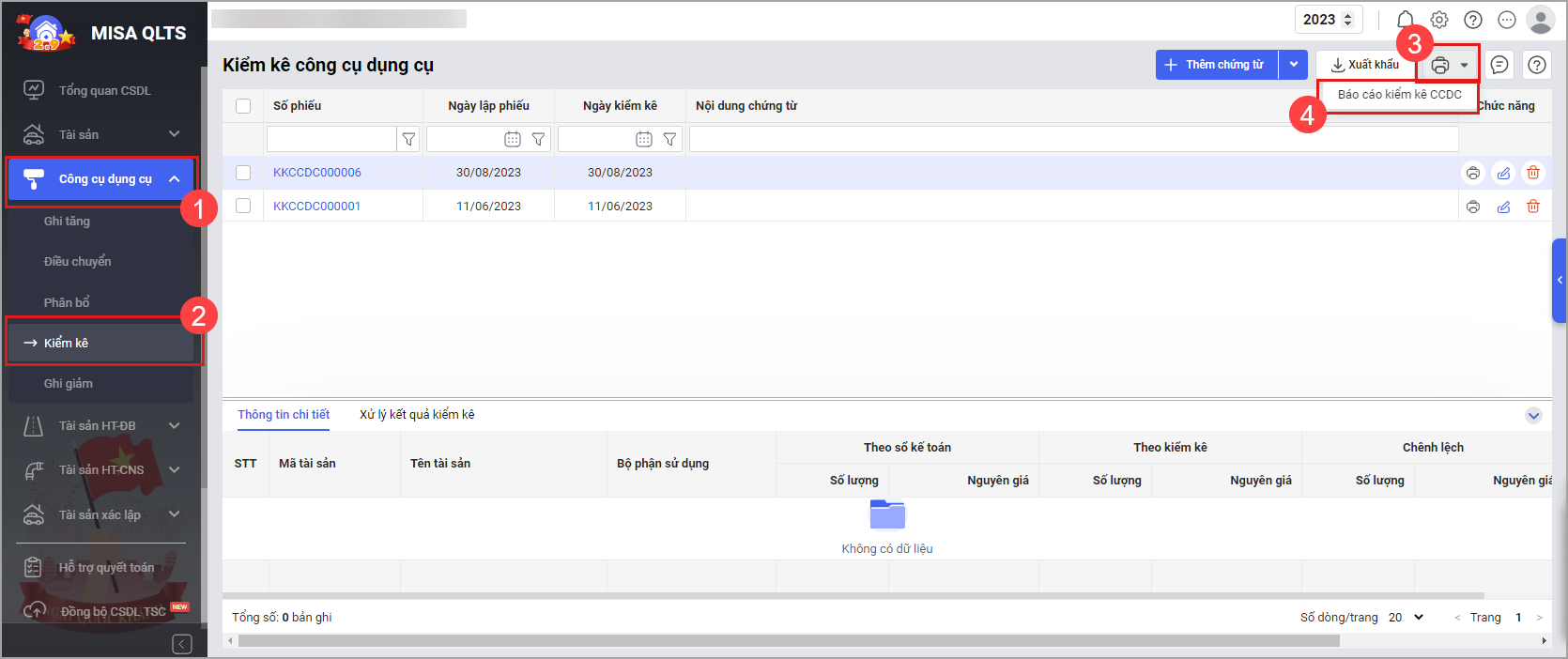Open the notifications bell icon

coord(1406,20)
